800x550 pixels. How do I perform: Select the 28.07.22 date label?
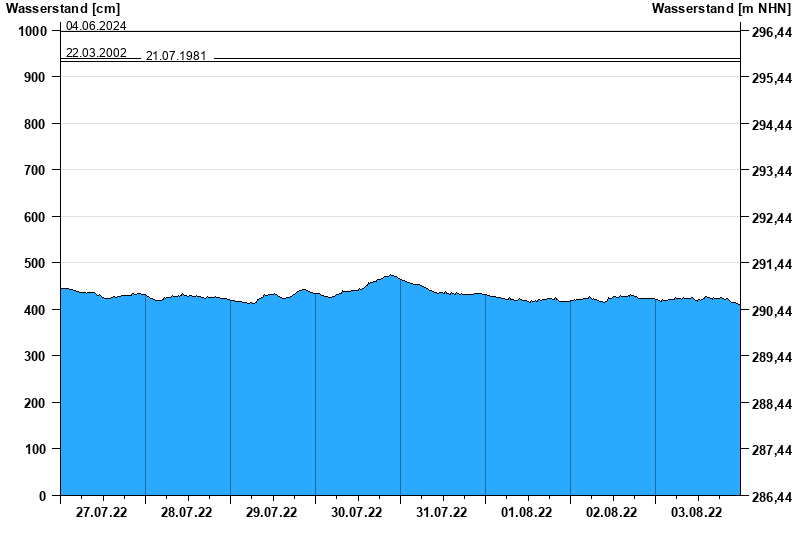[187, 513]
